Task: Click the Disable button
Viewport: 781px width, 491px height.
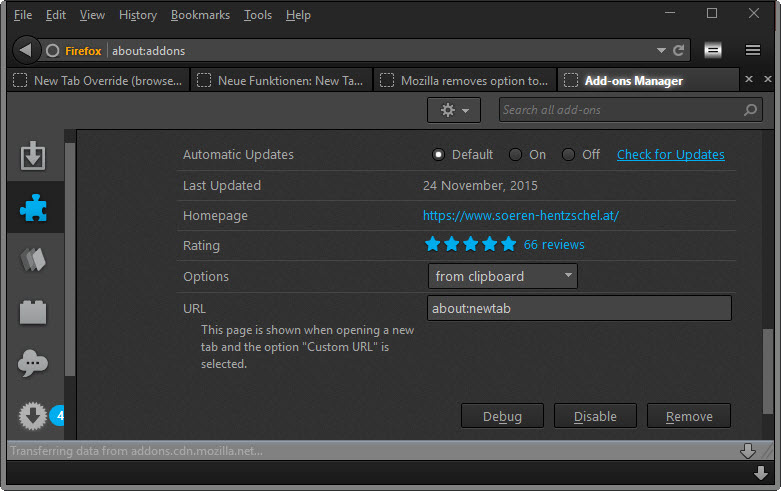Action: click(595, 416)
